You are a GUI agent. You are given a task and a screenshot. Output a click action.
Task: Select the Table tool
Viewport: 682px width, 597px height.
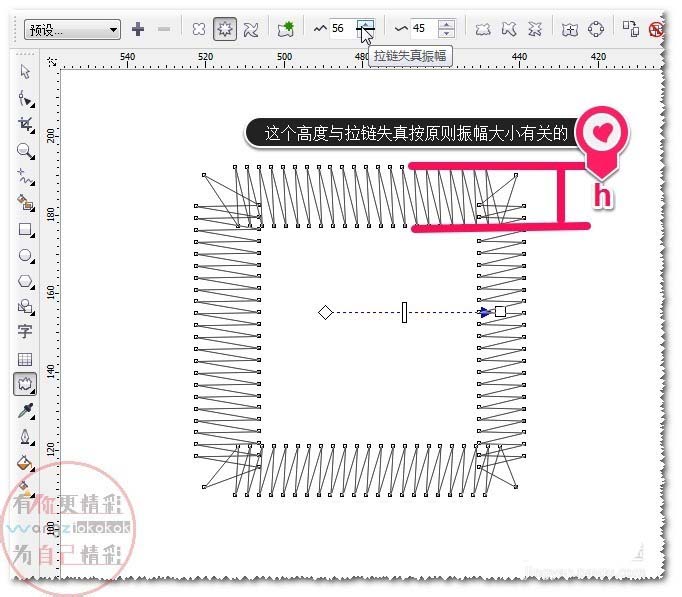point(25,359)
